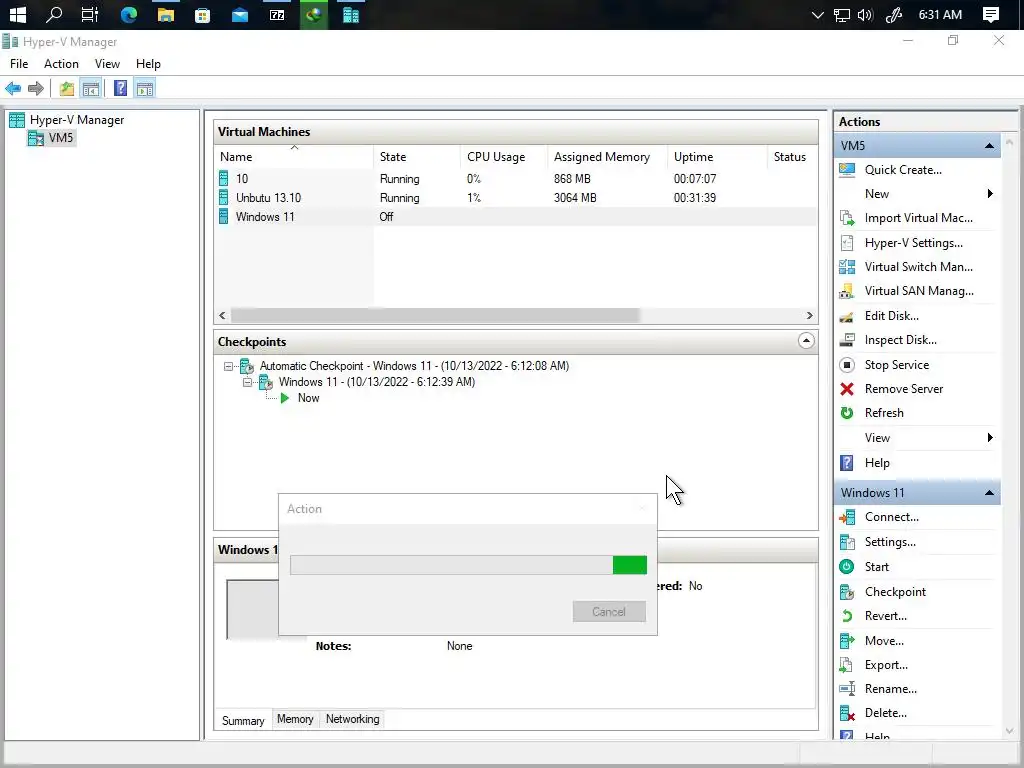Open the Windows Start menu
Image resolution: width=1024 pixels, height=768 pixels.
coord(18,14)
